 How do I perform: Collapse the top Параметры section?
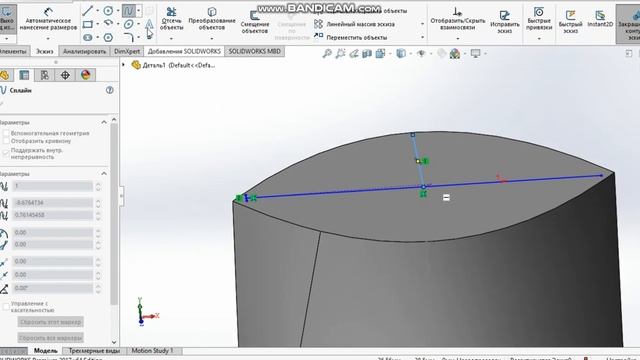(x=104, y=122)
